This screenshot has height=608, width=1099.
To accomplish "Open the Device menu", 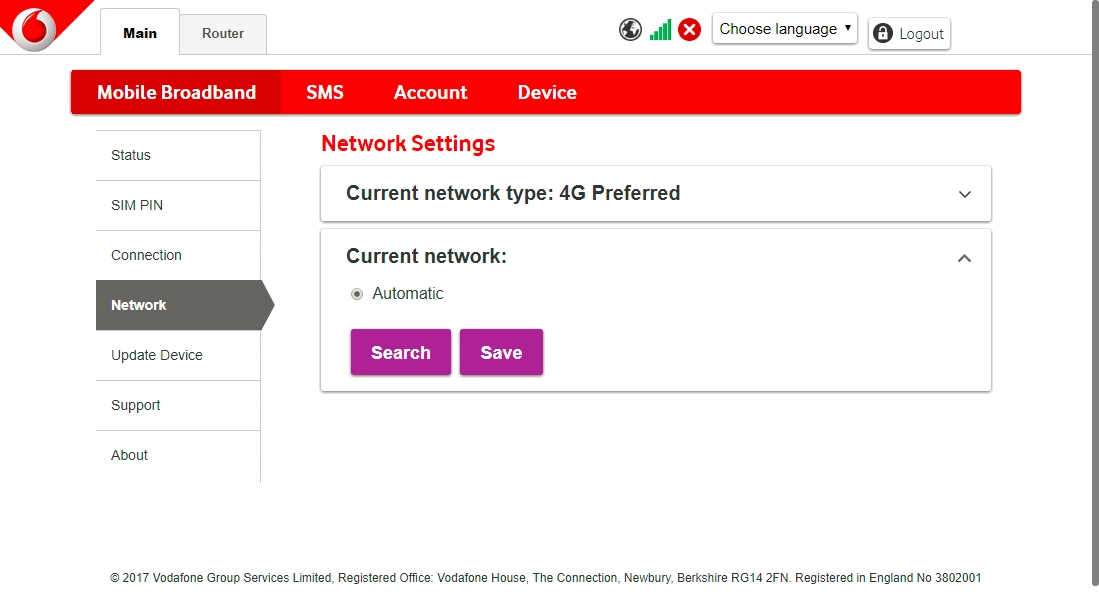I will pyautogui.click(x=547, y=92).
